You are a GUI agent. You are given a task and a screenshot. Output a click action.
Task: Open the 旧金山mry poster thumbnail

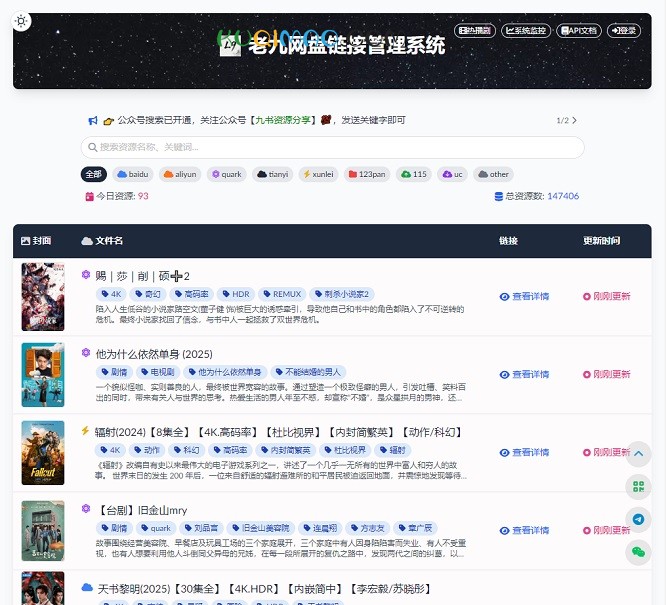pyautogui.click(x=43, y=531)
